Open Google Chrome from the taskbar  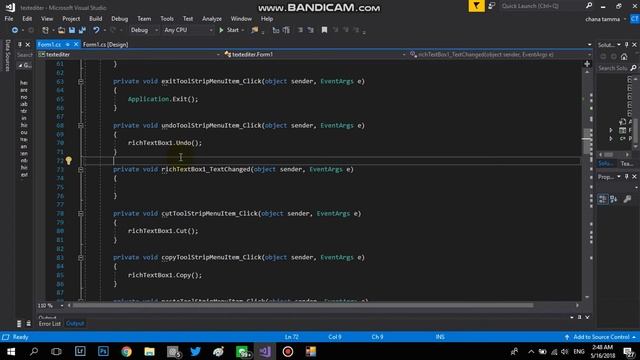(127, 351)
